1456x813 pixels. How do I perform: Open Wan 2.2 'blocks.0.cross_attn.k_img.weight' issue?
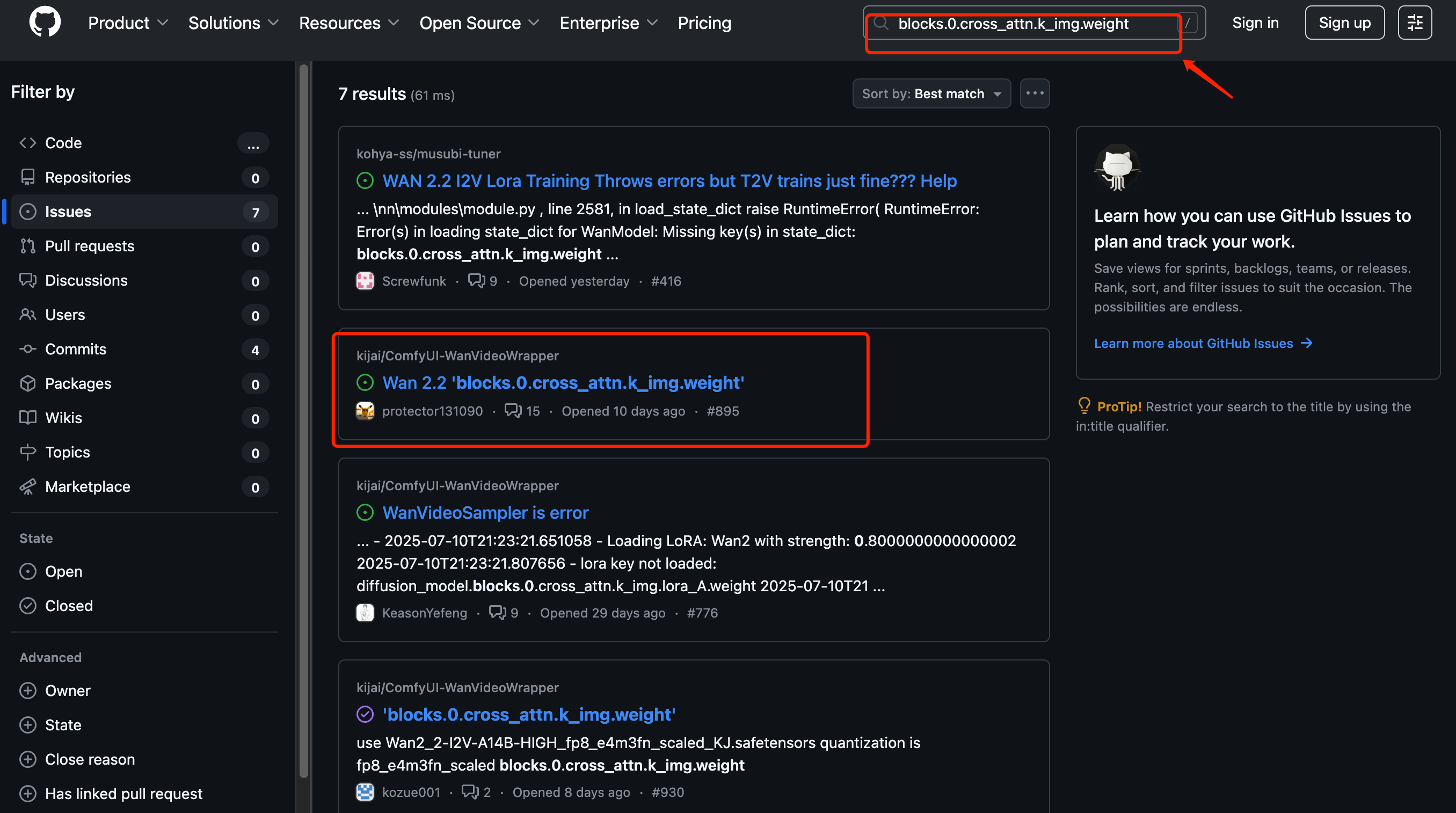pos(564,383)
